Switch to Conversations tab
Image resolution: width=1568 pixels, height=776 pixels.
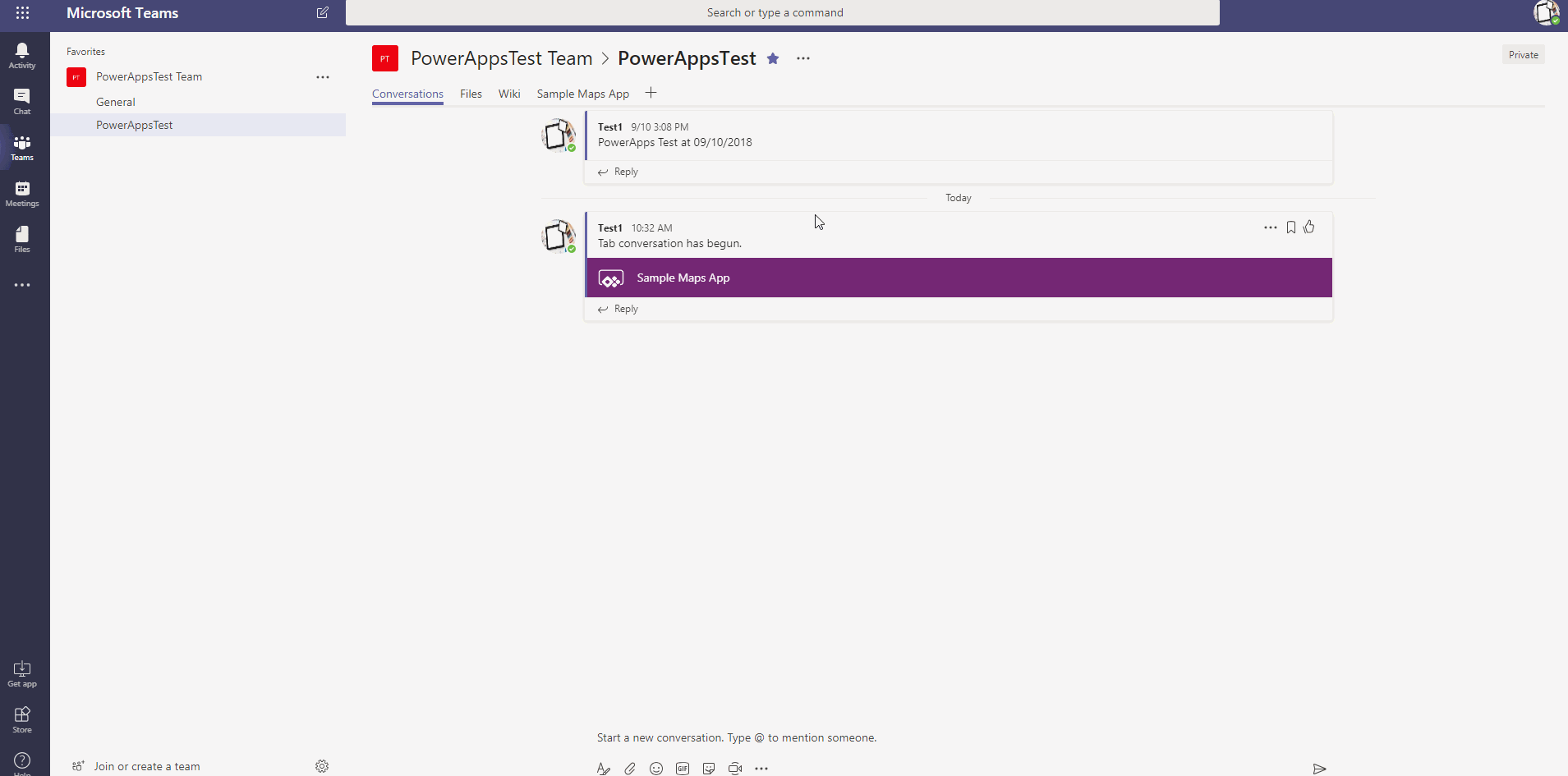point(407,94)
